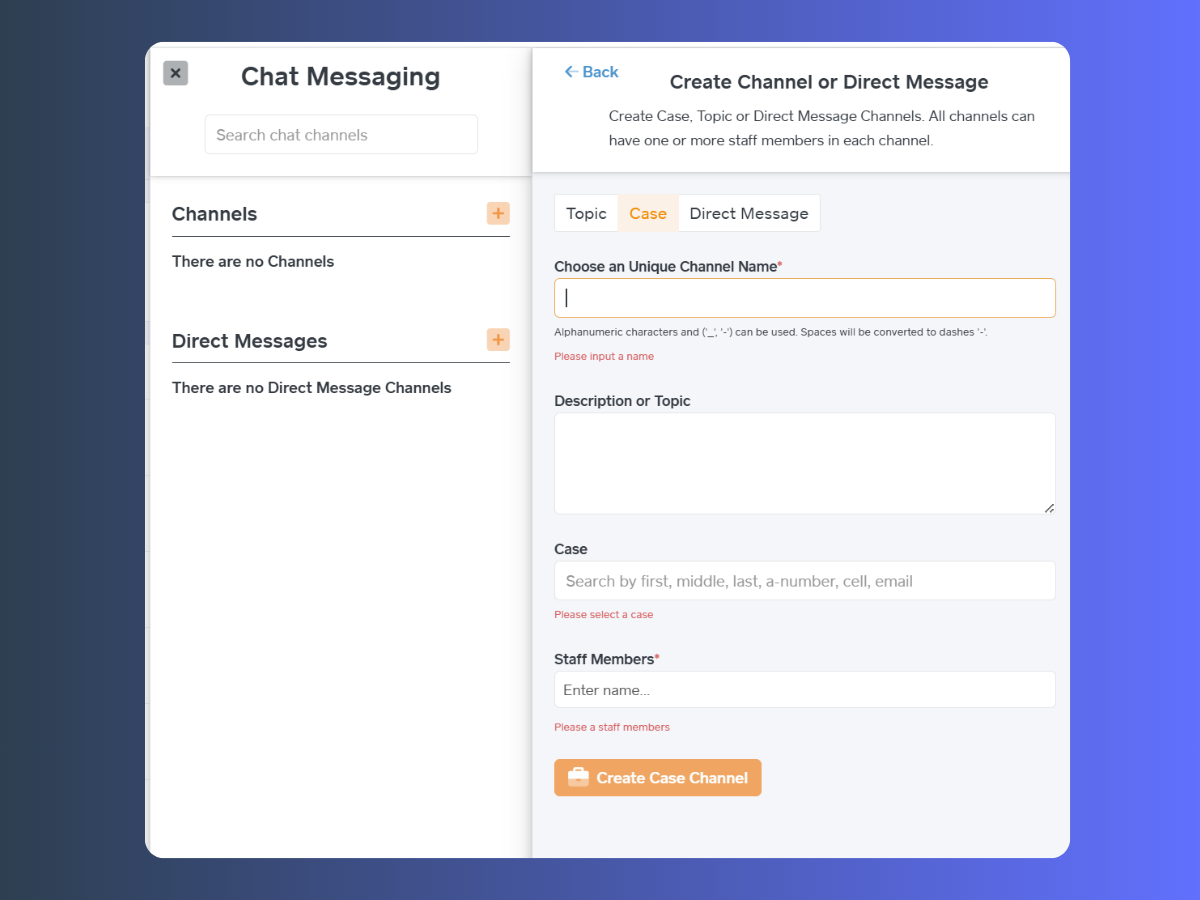Close the Chat Messaging panel
This screenshot has height=900, width=1200.
(x=175, y=73)
